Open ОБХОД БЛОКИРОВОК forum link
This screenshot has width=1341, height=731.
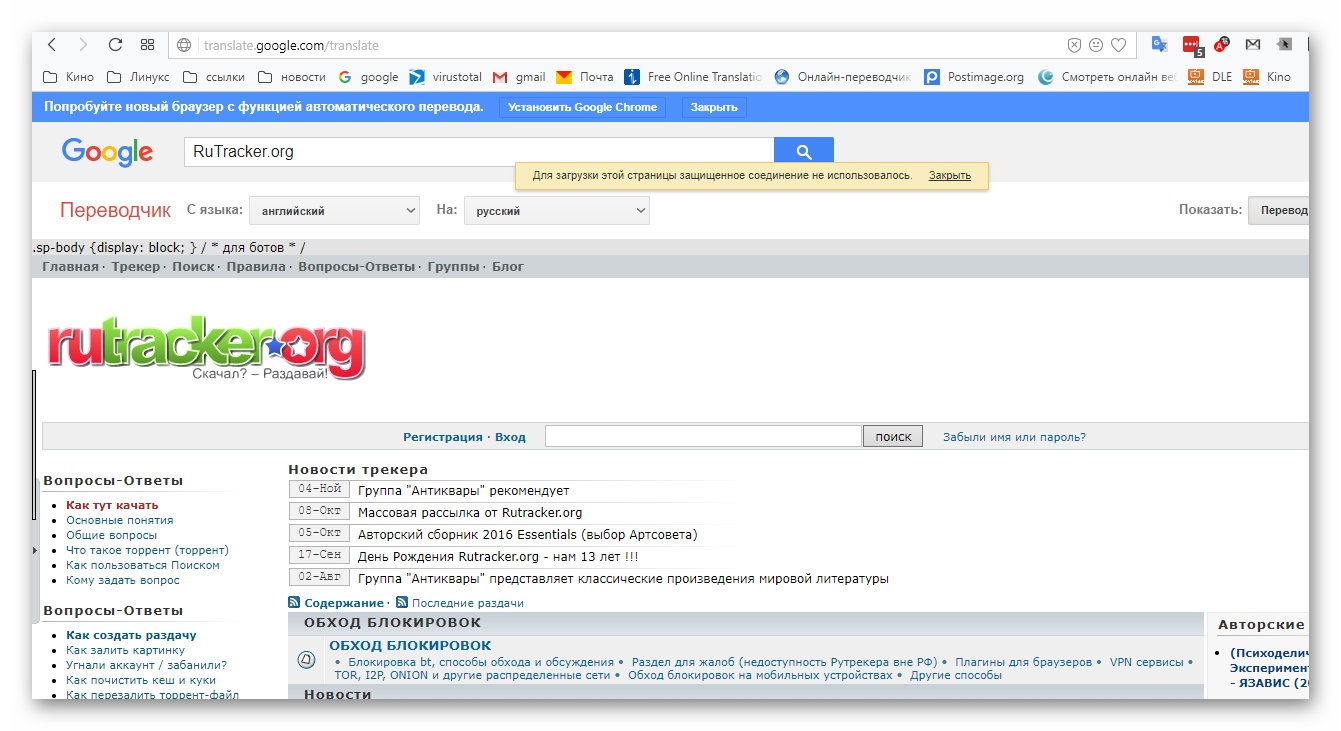(410, 645)
